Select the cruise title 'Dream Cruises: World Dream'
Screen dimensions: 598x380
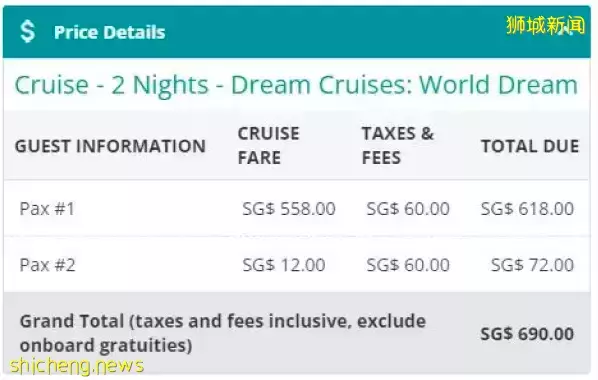(x=404, y=85)
